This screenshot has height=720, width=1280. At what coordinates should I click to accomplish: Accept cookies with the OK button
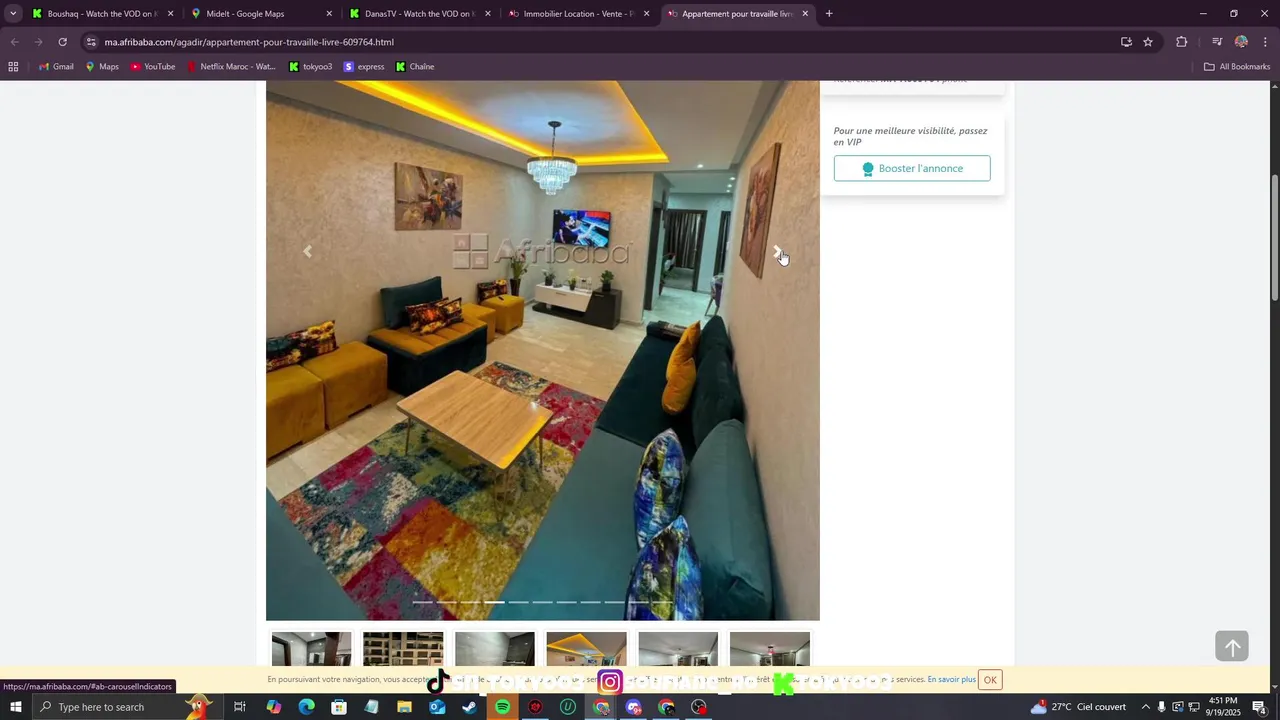point(990,680)
